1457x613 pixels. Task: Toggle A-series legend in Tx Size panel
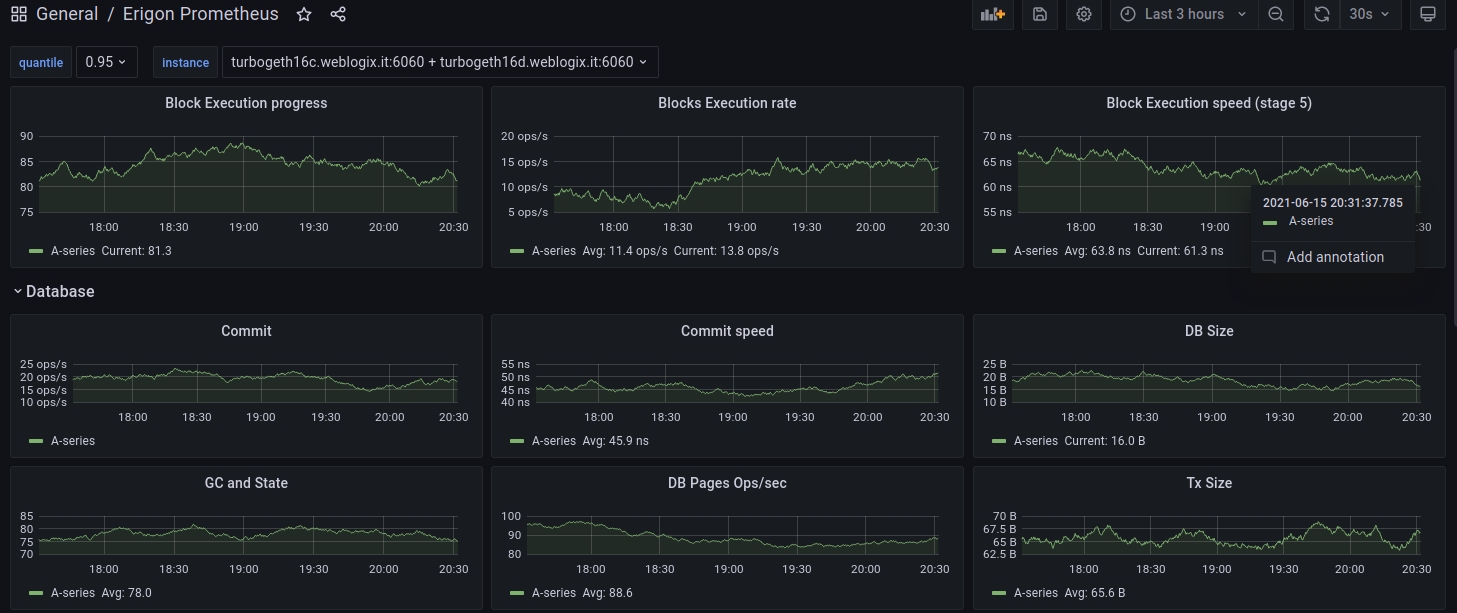pyautogui.click(x=1037, y=592)
